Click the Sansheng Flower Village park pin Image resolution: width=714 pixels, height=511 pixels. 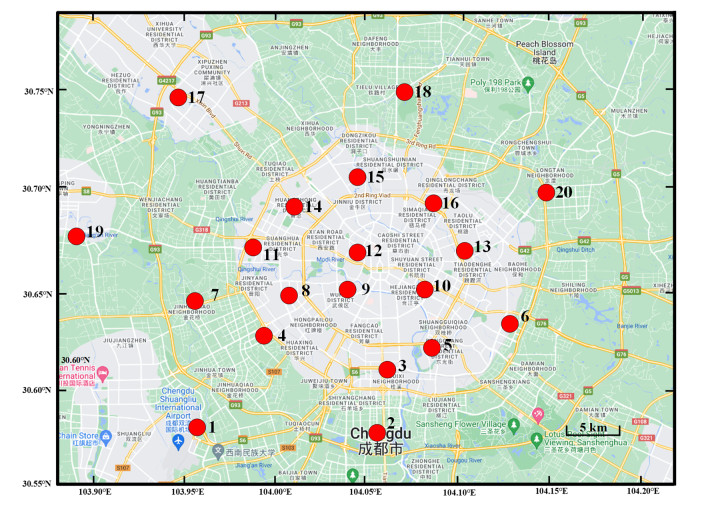pos(512,423)
